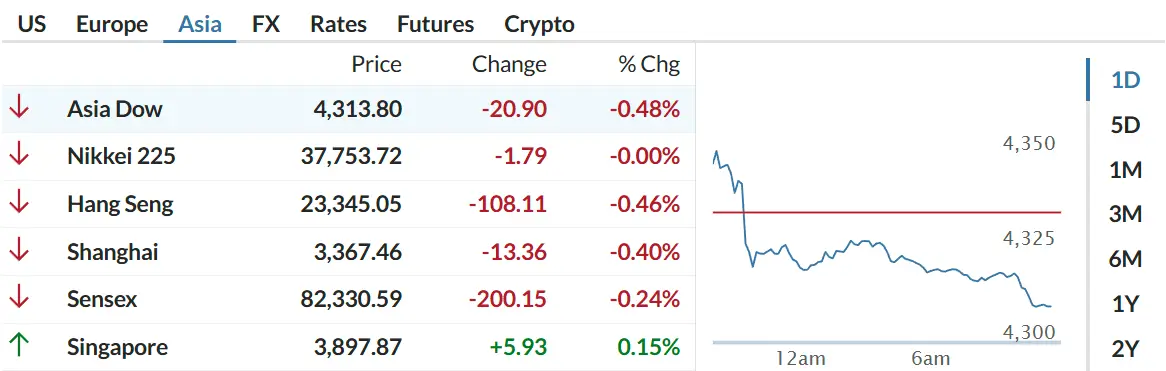The image size is (1166, 371).
Task: Open the Europe markets tab
Action: pyautogui.click(x=112, y=24)
